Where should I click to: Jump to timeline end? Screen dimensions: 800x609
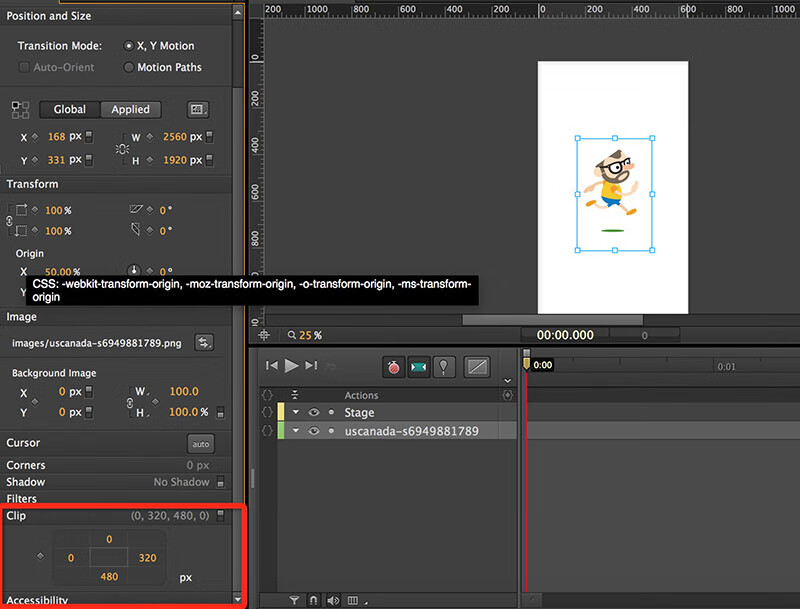311,365
